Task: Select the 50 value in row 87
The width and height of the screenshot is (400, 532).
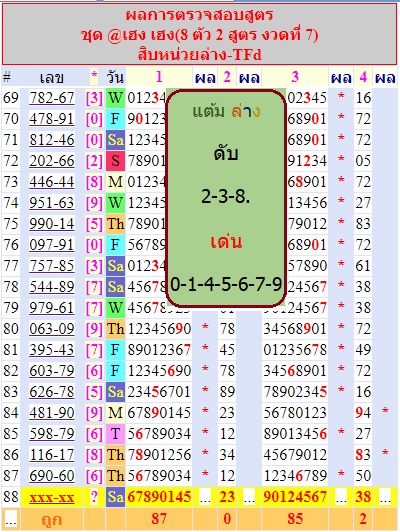Action: point(363,475)
